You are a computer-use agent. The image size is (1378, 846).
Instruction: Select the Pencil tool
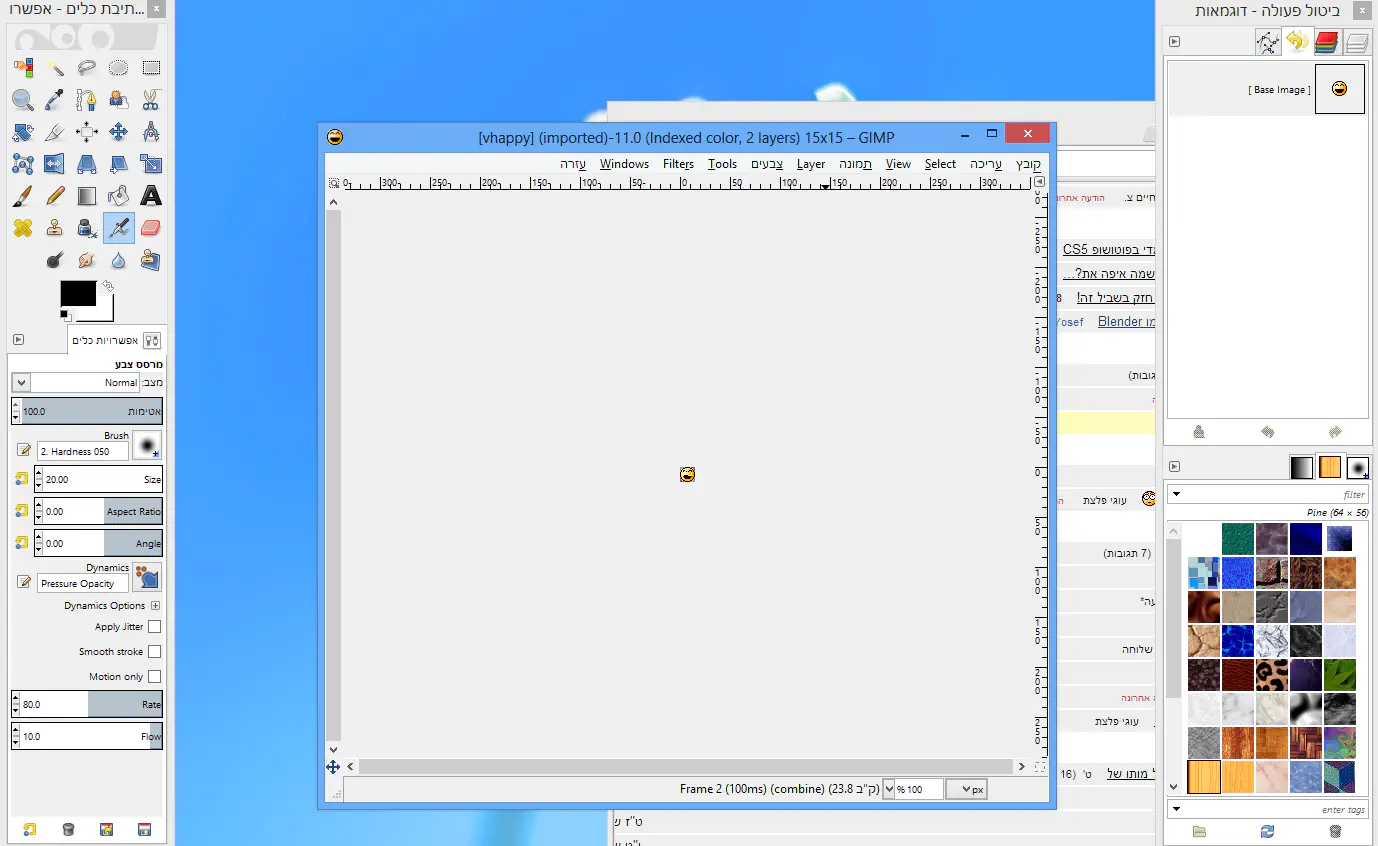click(x=55, y=196)
